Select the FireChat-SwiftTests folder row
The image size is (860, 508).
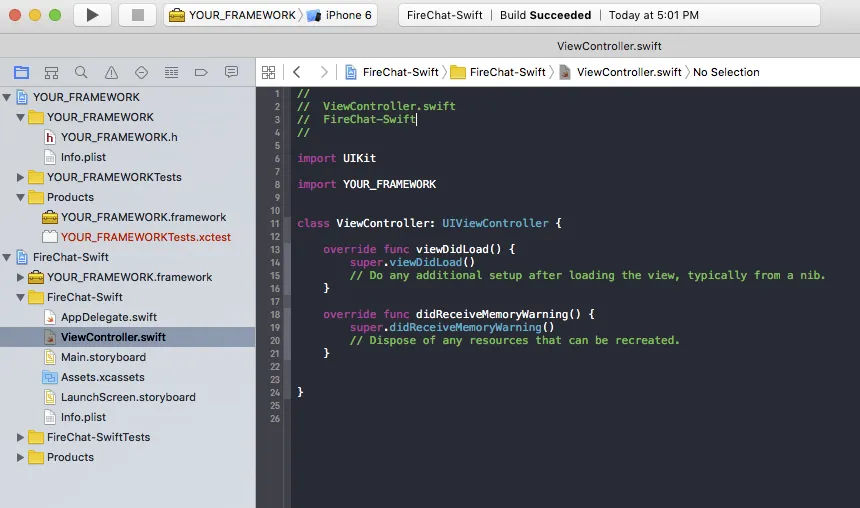point(127,437)
